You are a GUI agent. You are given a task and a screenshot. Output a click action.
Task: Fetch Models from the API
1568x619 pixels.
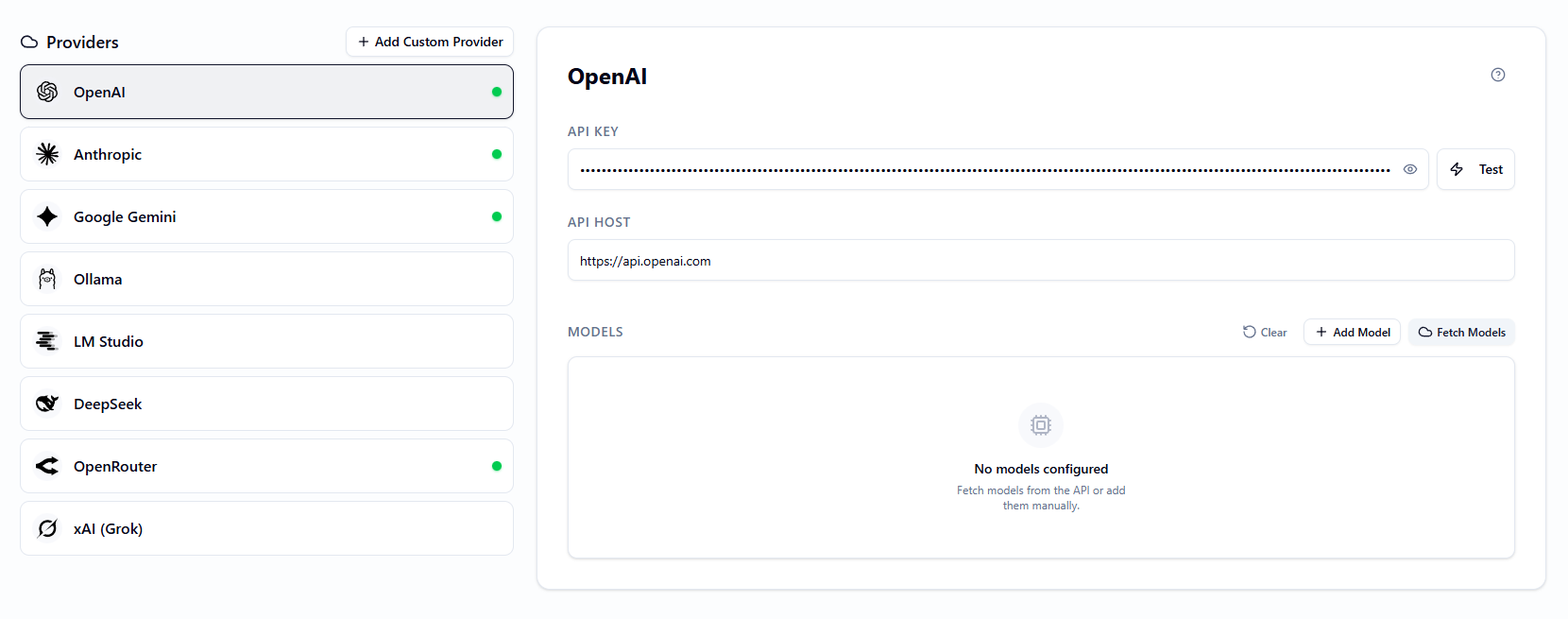coord(1461,332)
